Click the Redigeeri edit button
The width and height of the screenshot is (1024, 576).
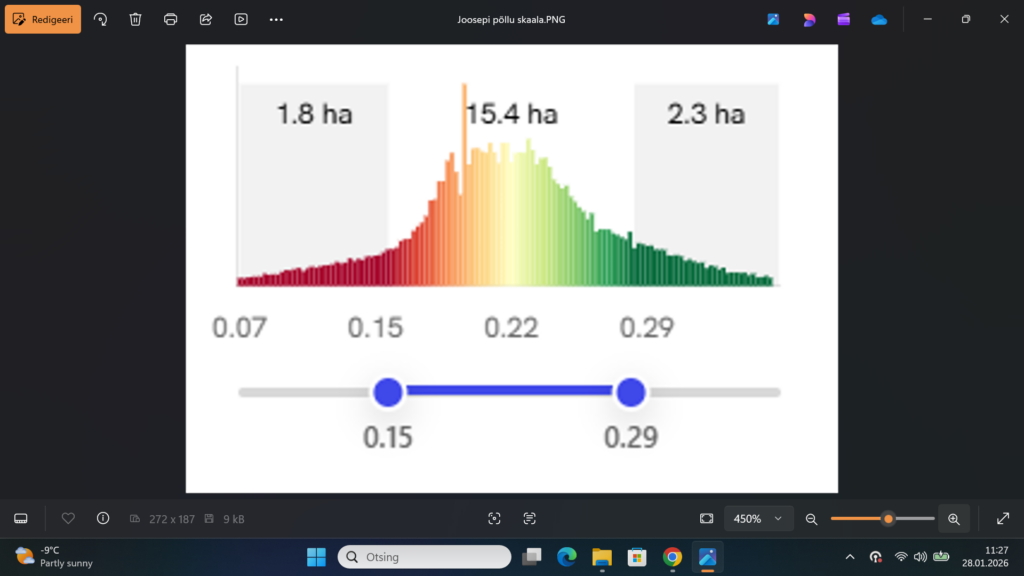coord(43,19)
